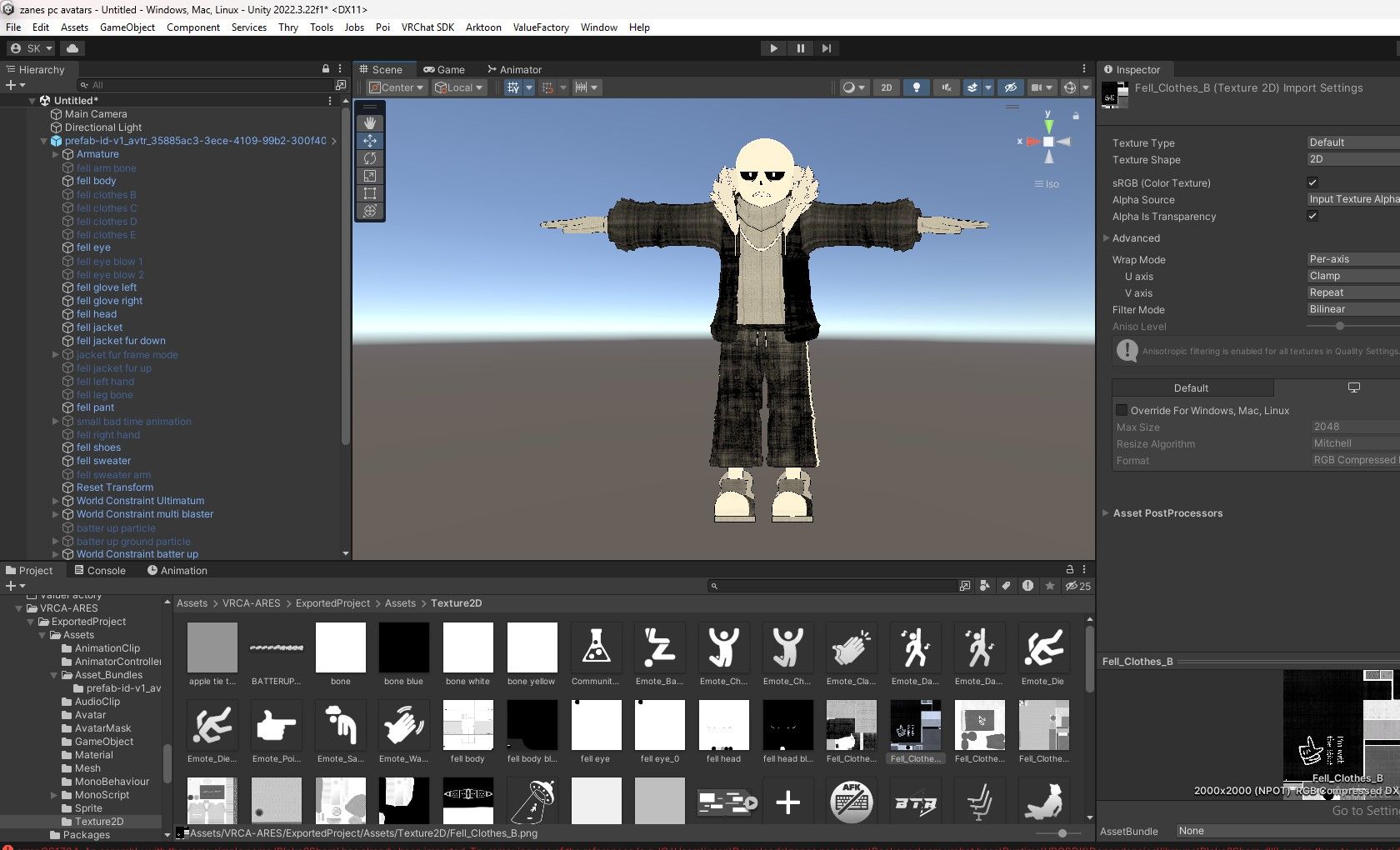Image resolution: width=1400 pixels, height=850 pixels.
Task: Click the Default platform tab in Inspector
Action: point(1192,388)
